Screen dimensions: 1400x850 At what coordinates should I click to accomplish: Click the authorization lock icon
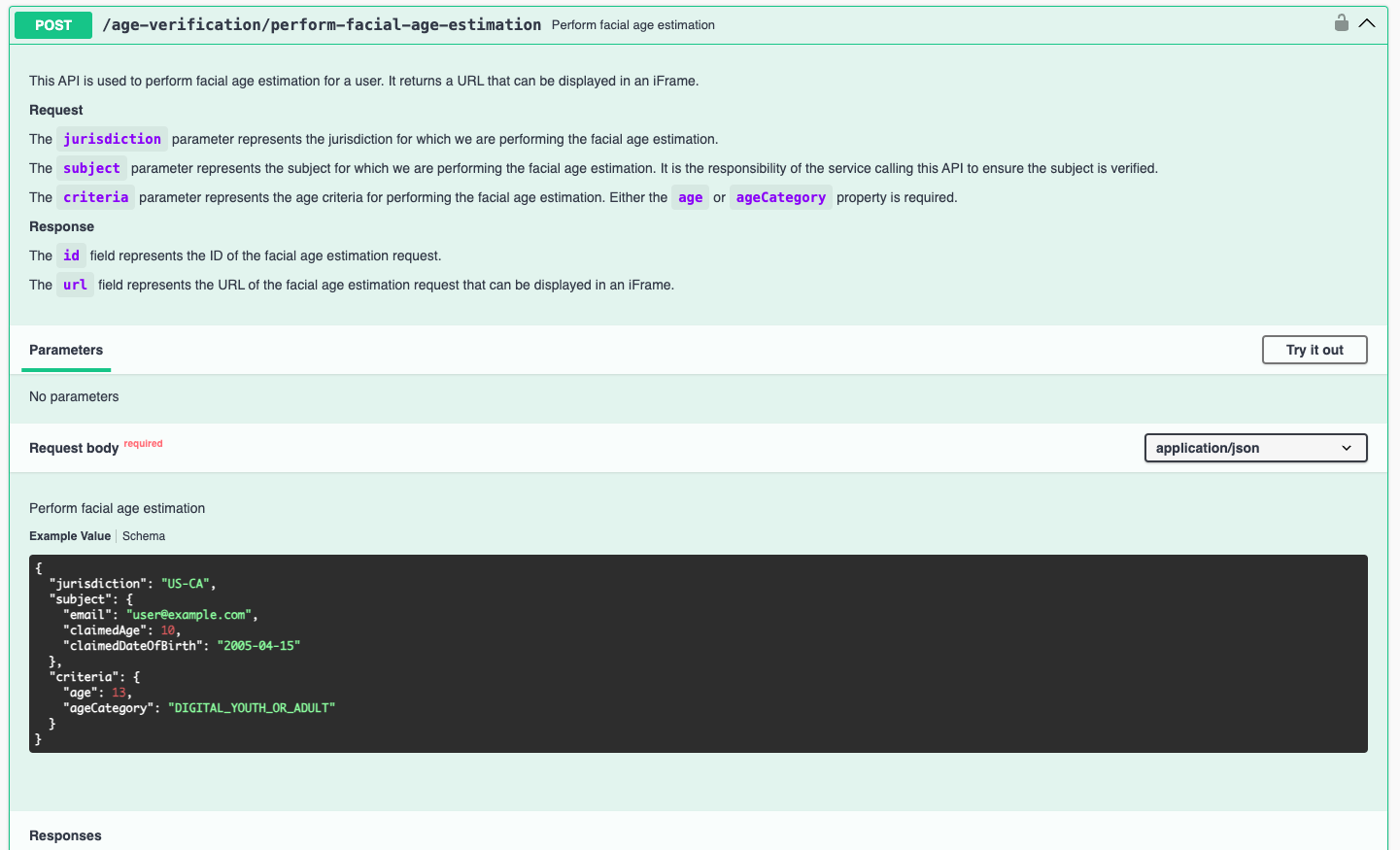coord(1341,23)
